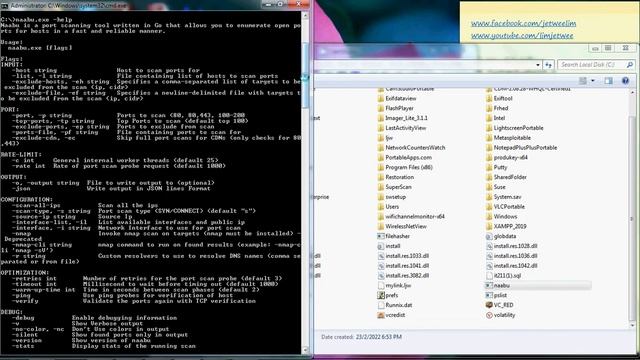The image size is (640, 360).
Task: Expand the Explorer address bar history dropdown
Action: [538, 65]
